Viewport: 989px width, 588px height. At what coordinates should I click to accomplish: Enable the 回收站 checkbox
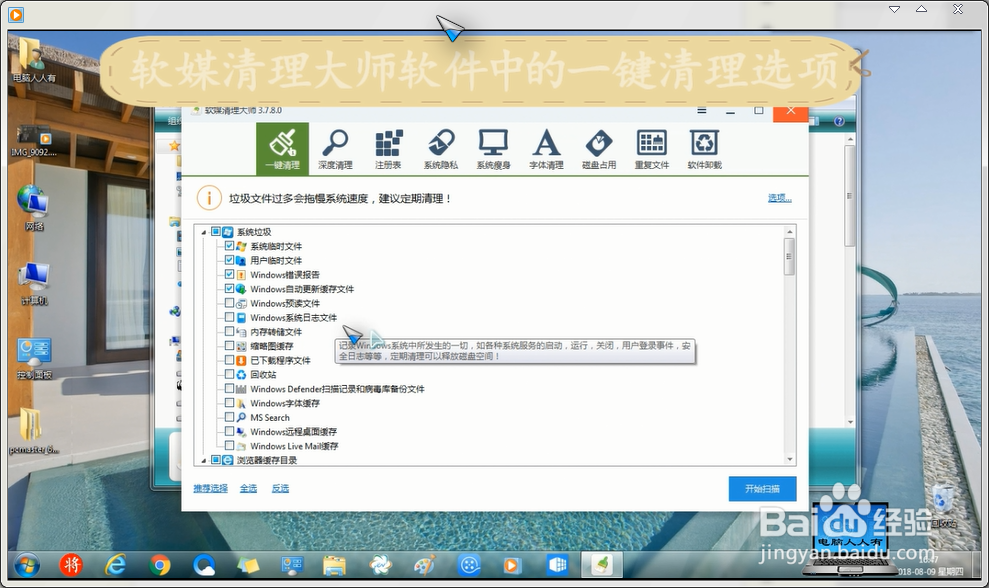tap(230, 374)
